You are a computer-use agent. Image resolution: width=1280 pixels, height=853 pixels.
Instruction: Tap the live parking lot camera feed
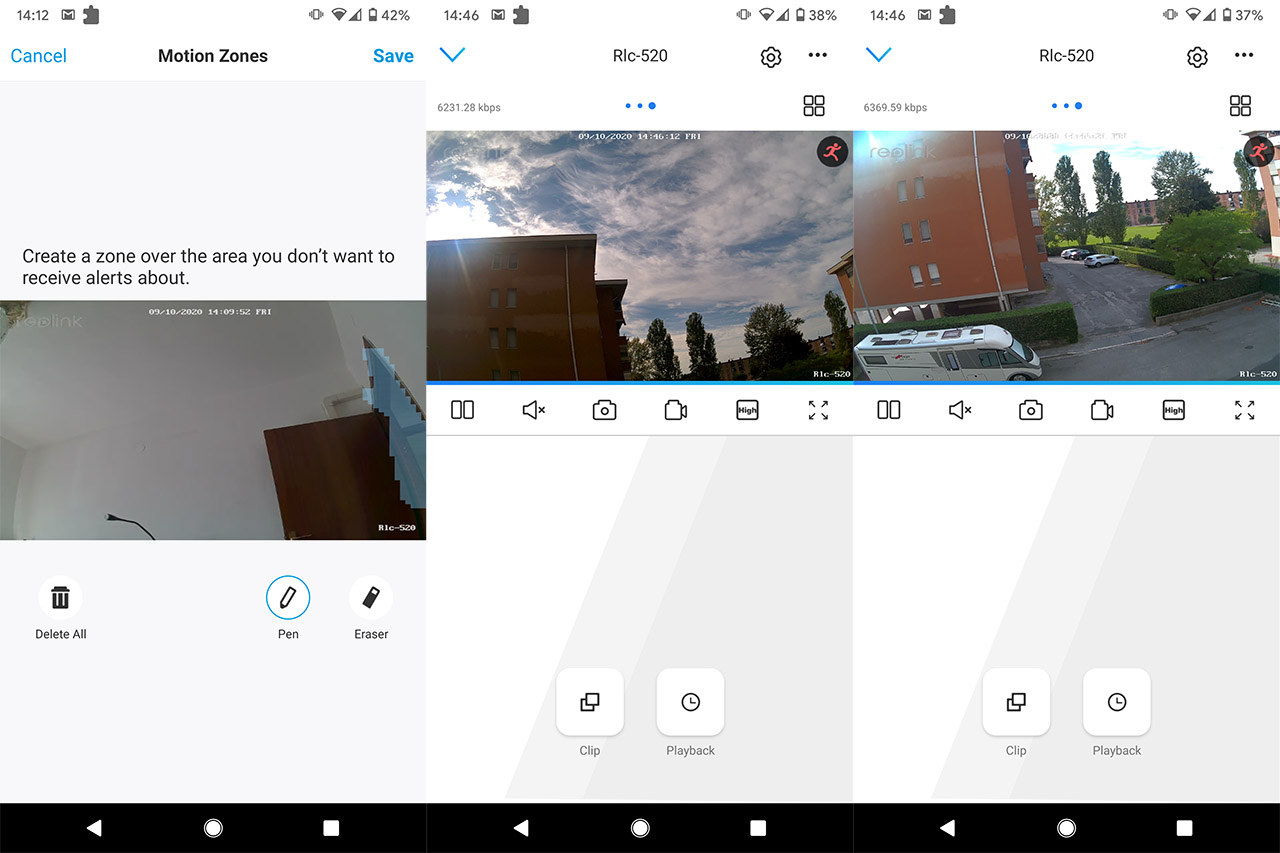click(x=1066, y=255)
